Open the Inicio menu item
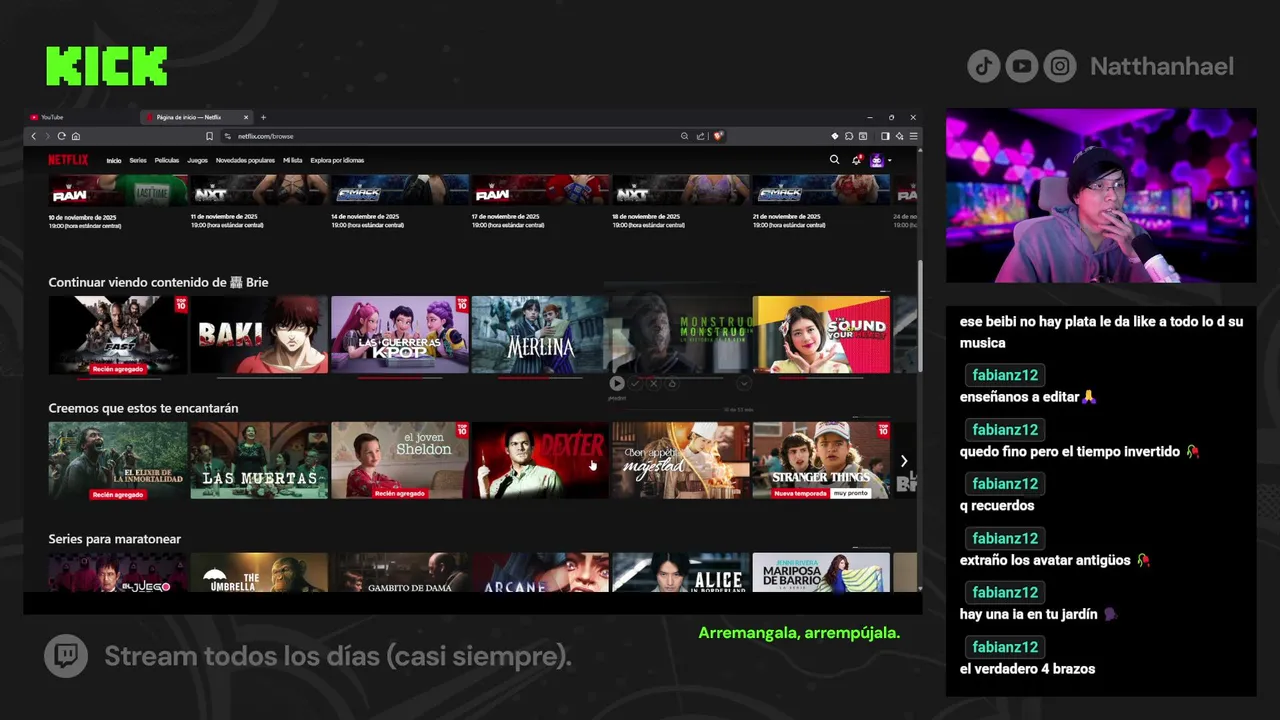The image size is (1280, 720). (x=114, y=160)
